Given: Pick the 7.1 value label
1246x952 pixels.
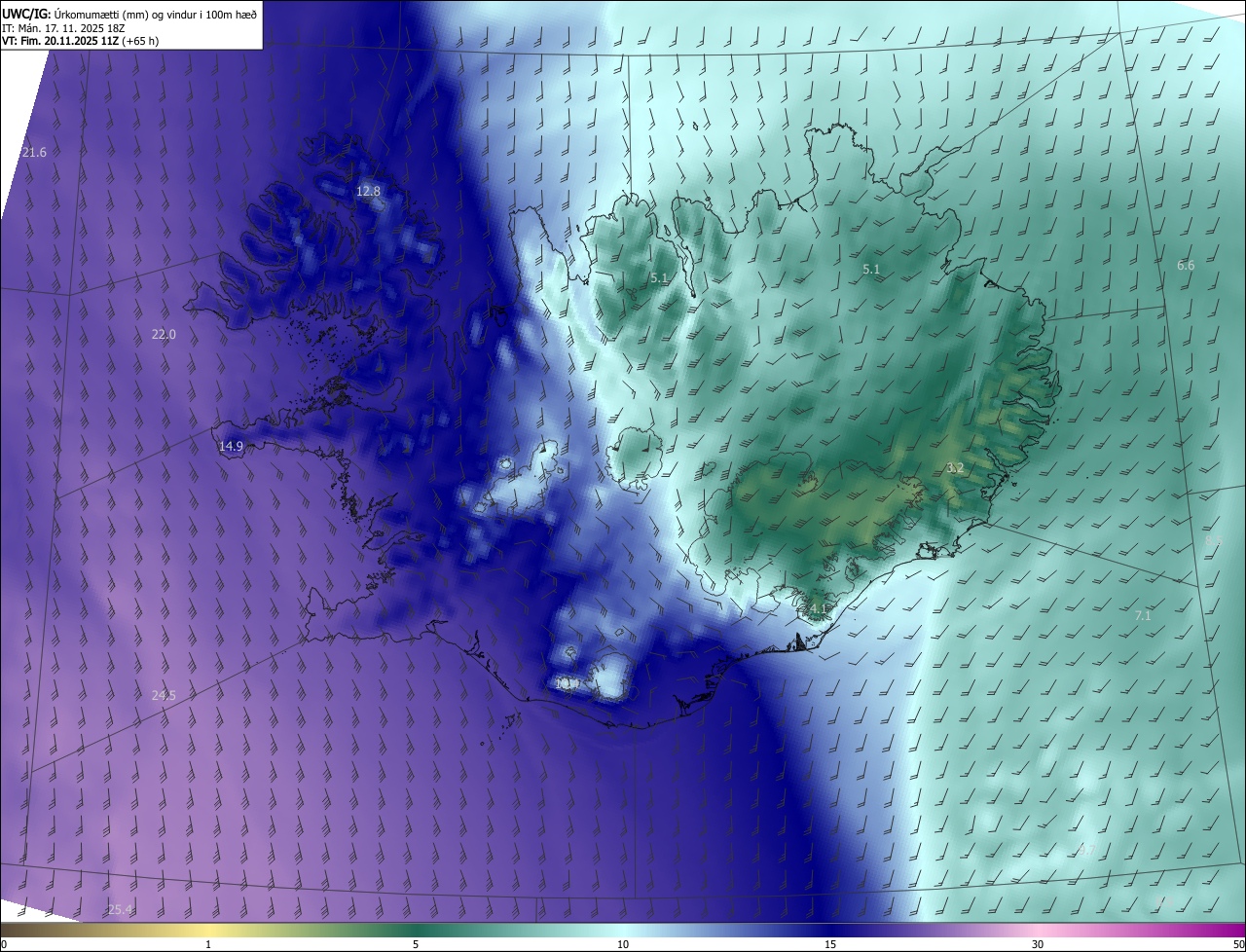Looking at the screenshot, I should click(1143, 616).
